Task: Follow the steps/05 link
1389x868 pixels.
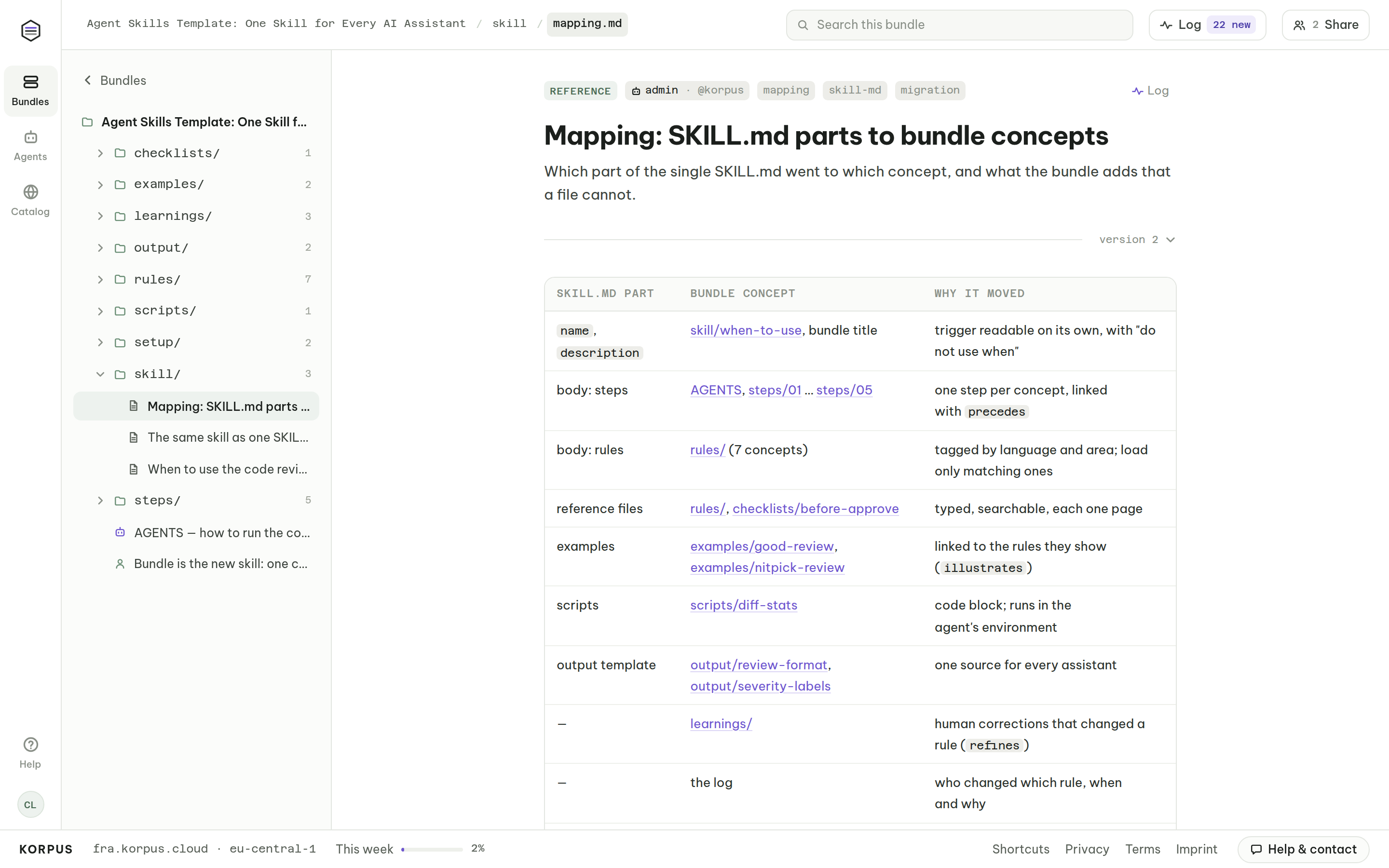Action: [844, 390]
